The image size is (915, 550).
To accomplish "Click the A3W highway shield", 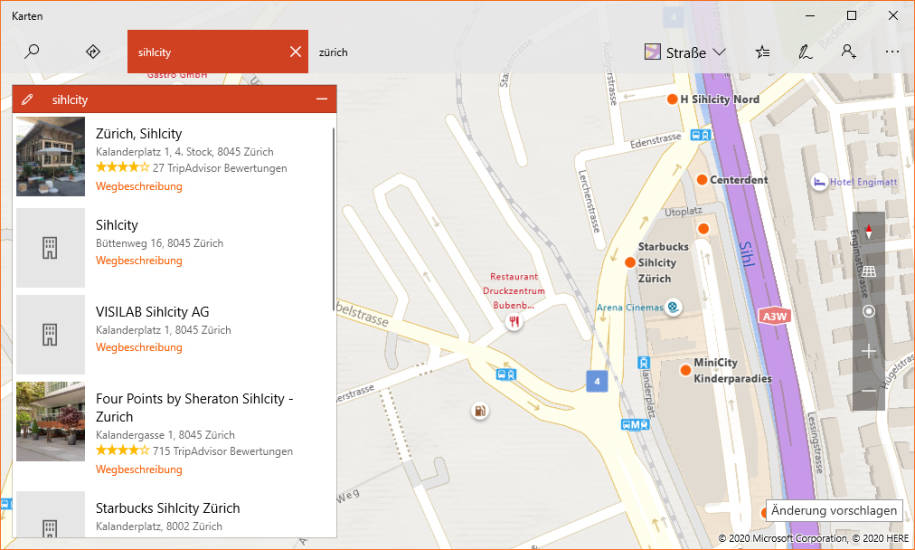I will (x=775, y=316).
